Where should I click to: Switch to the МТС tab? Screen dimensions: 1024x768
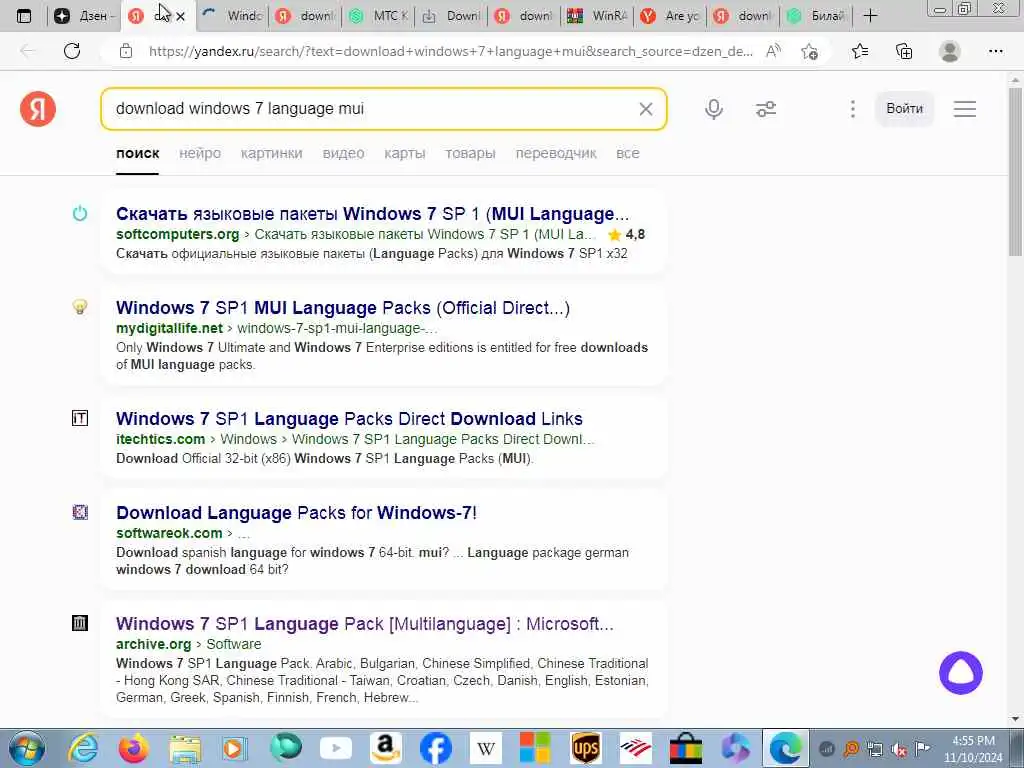coord(379,16)
